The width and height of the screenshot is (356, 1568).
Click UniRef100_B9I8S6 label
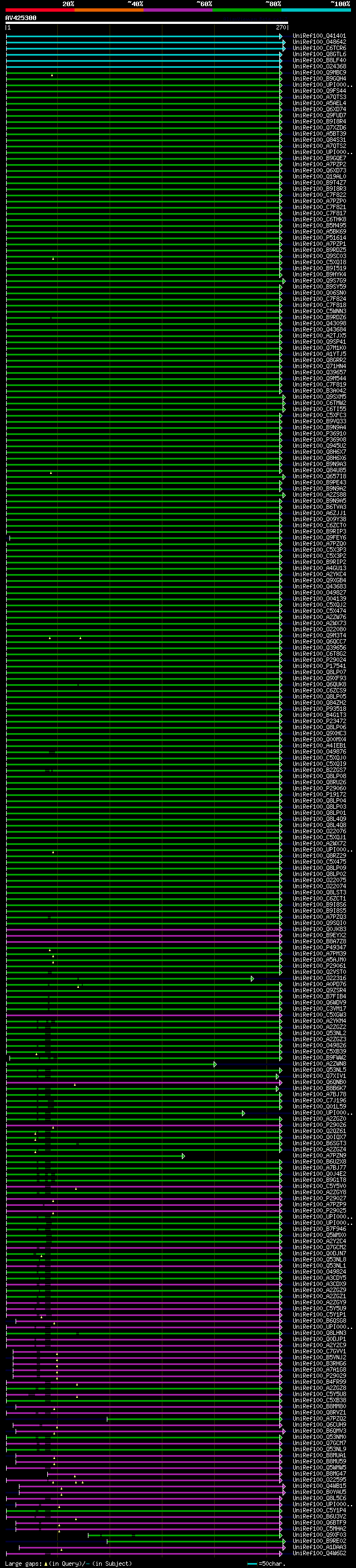(319, 904)
